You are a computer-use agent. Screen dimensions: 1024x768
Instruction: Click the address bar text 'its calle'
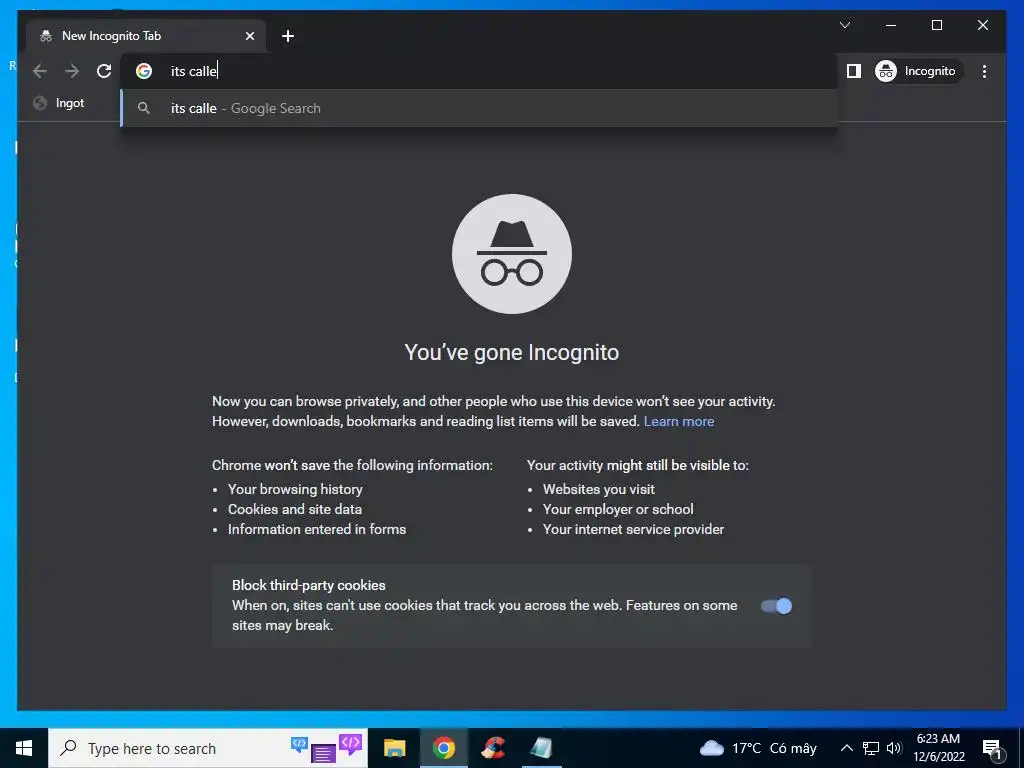coord(193,71)
